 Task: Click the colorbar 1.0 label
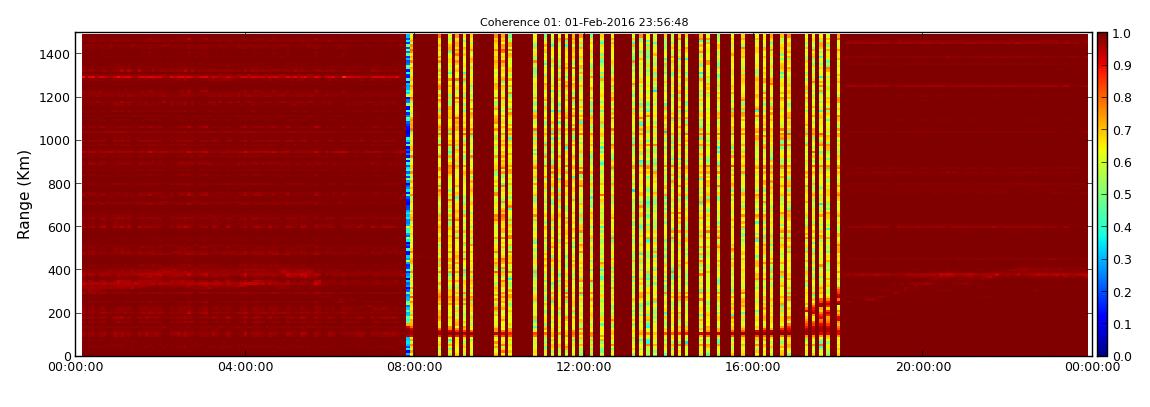coord(1123,34)
